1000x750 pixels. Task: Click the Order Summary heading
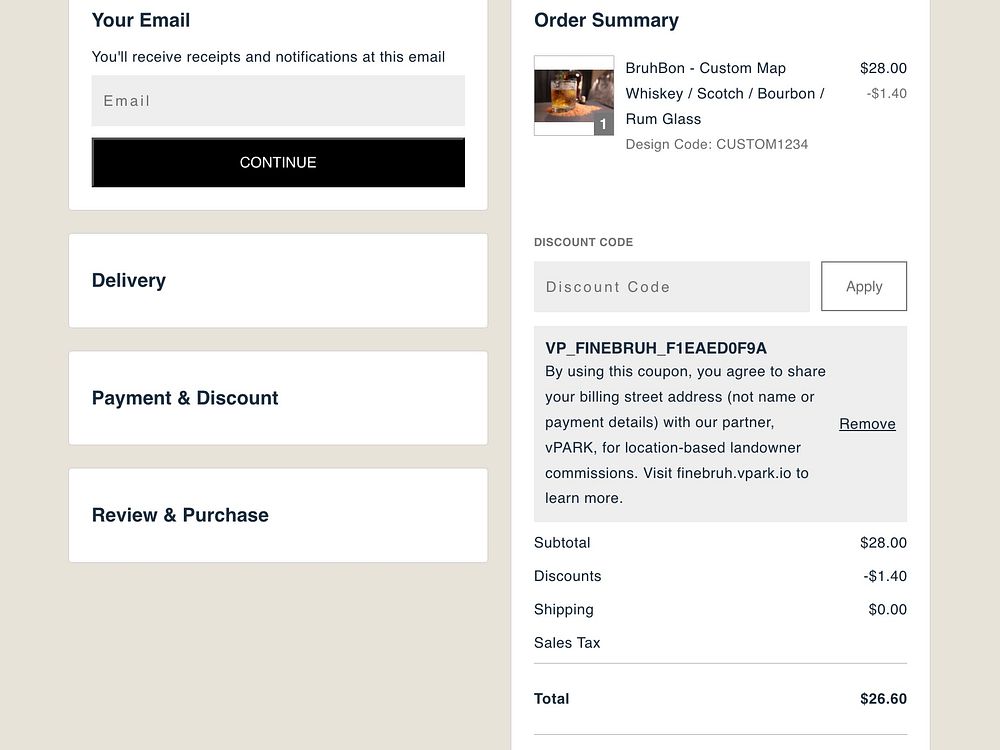coord(606,20)
